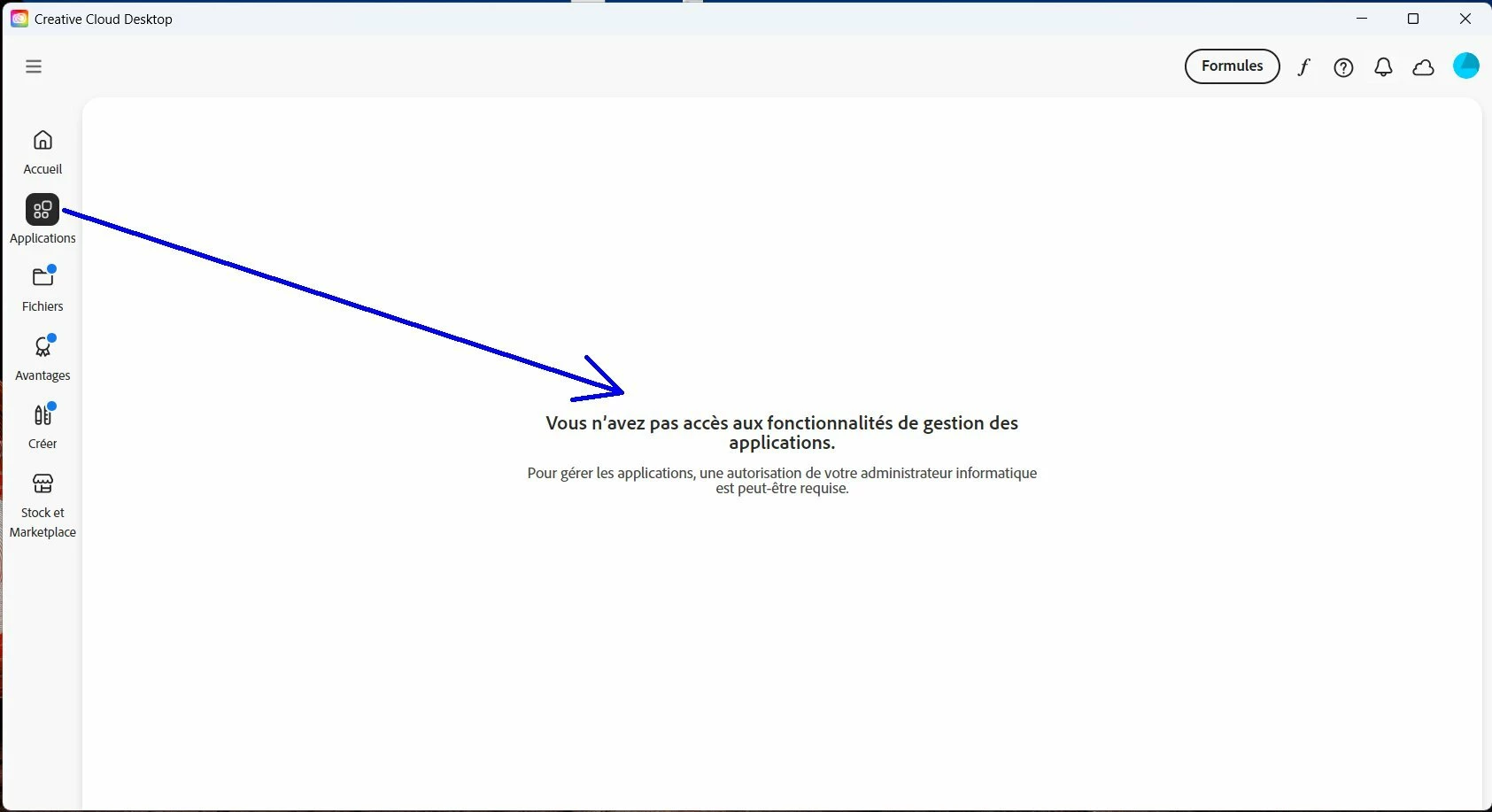The width and height of the screenshot is (1492, 812).
Task: Click the 'Vous n'avez pas accès' heading
Action: point(782,433)
